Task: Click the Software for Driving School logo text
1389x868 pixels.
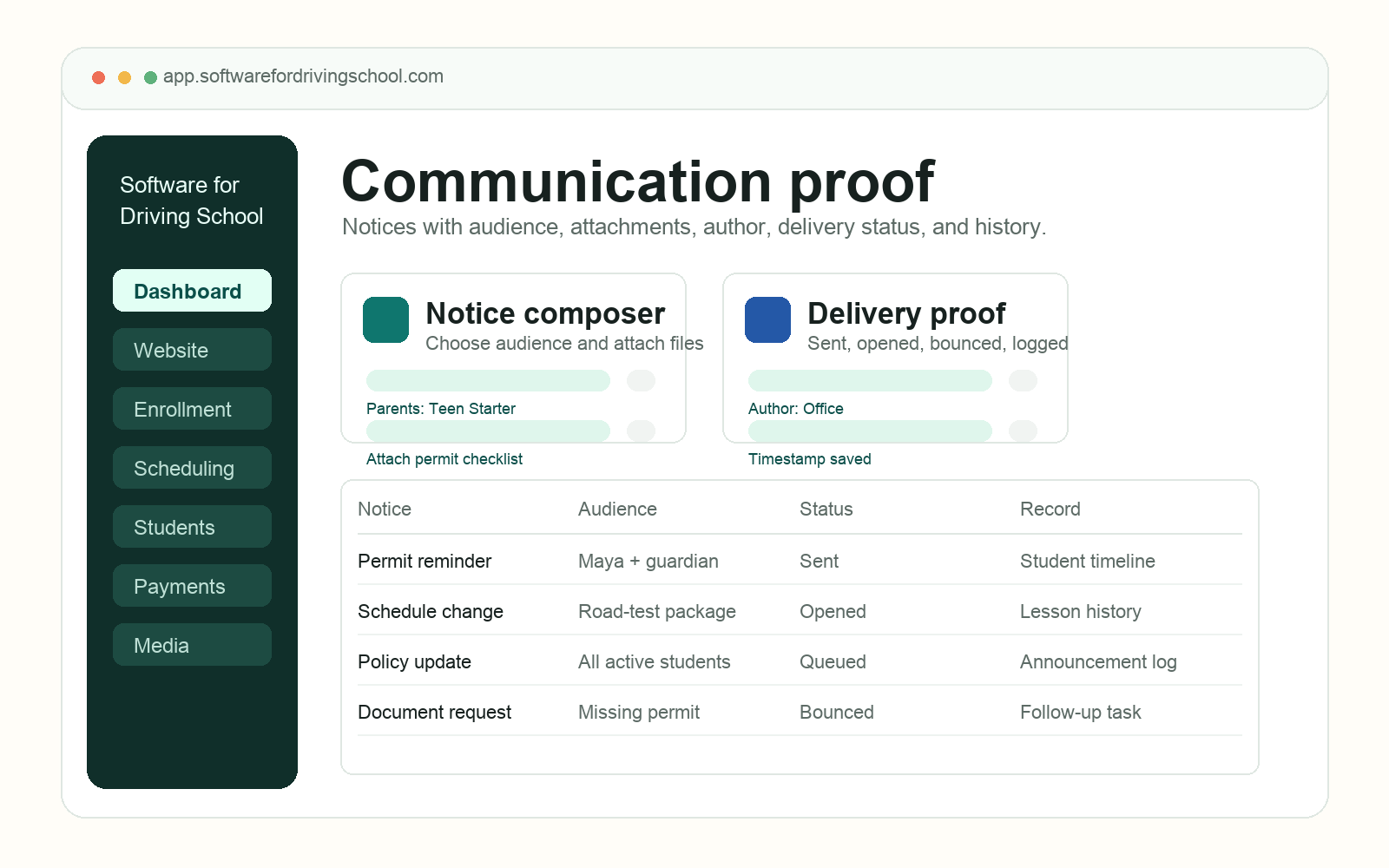Action: [x=191, y=201]
